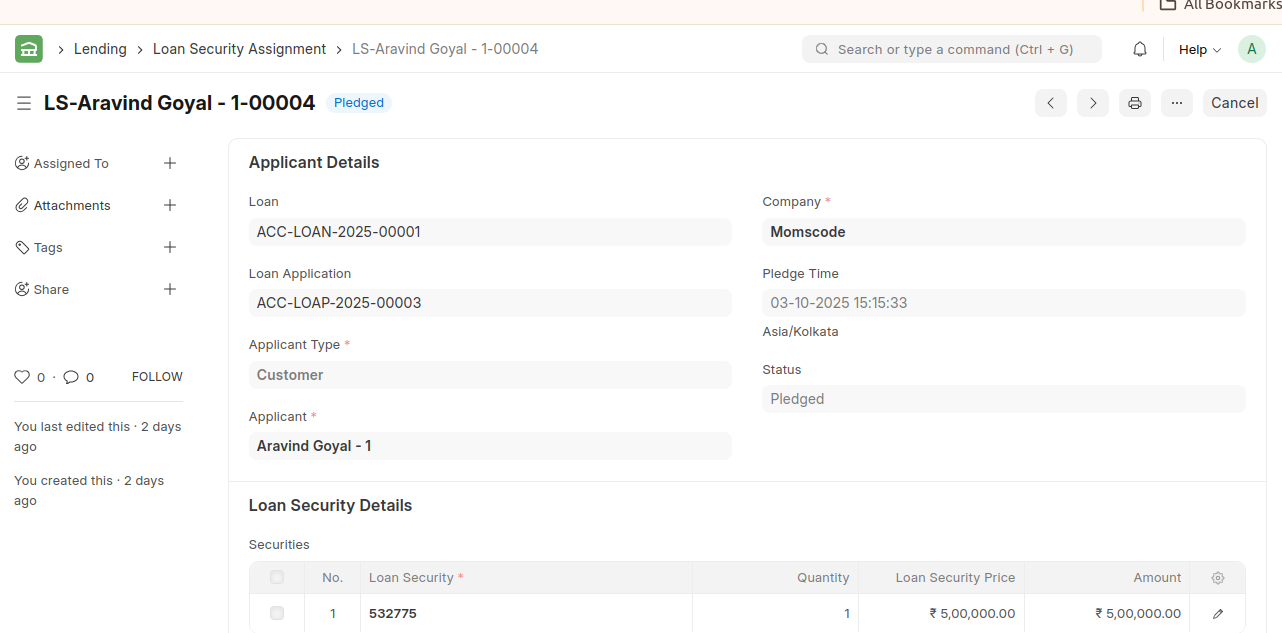Open the Securities table settings gear

1217,578
